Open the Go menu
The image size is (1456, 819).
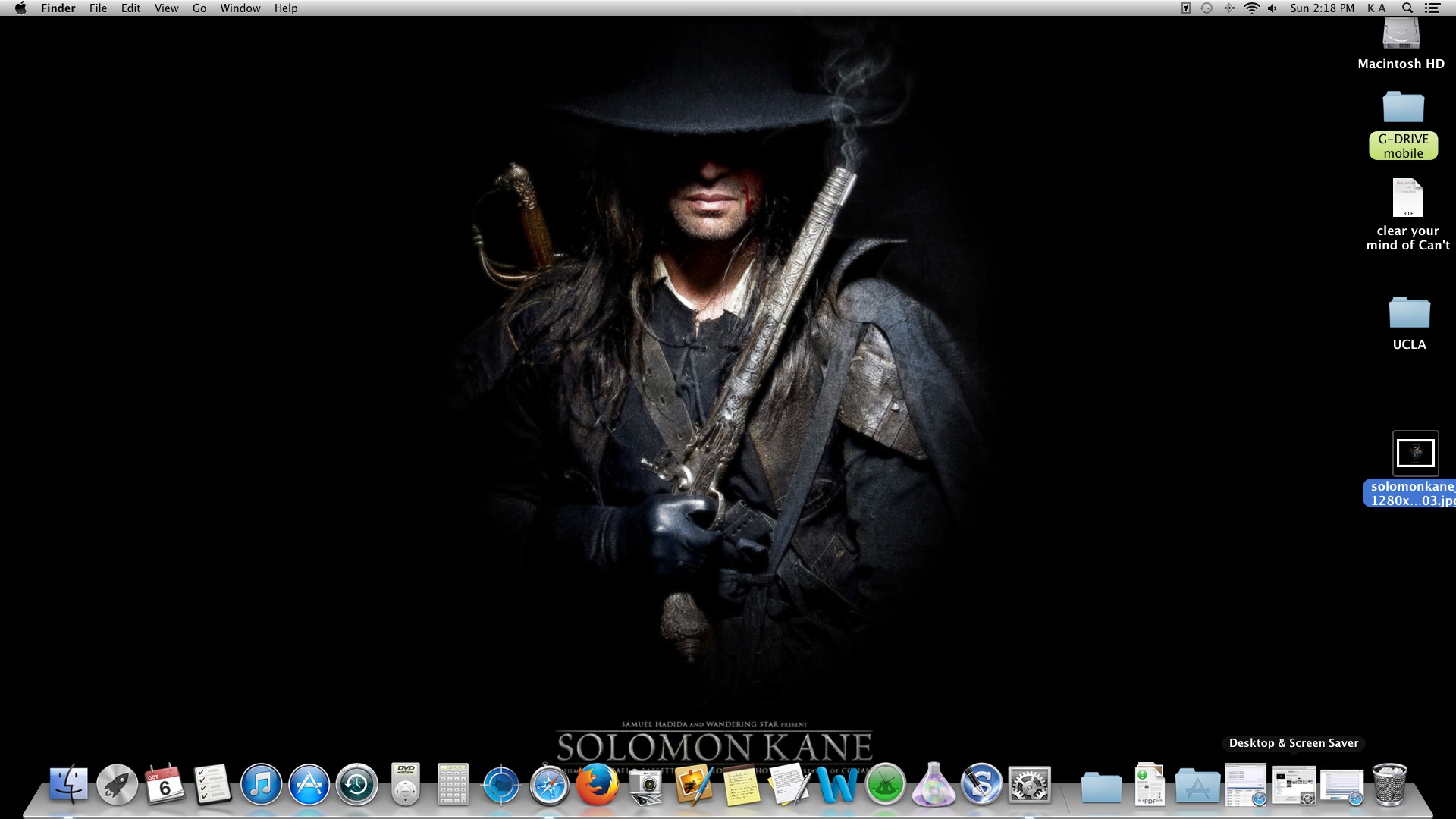pyautogui.click(x=199, y=8)
